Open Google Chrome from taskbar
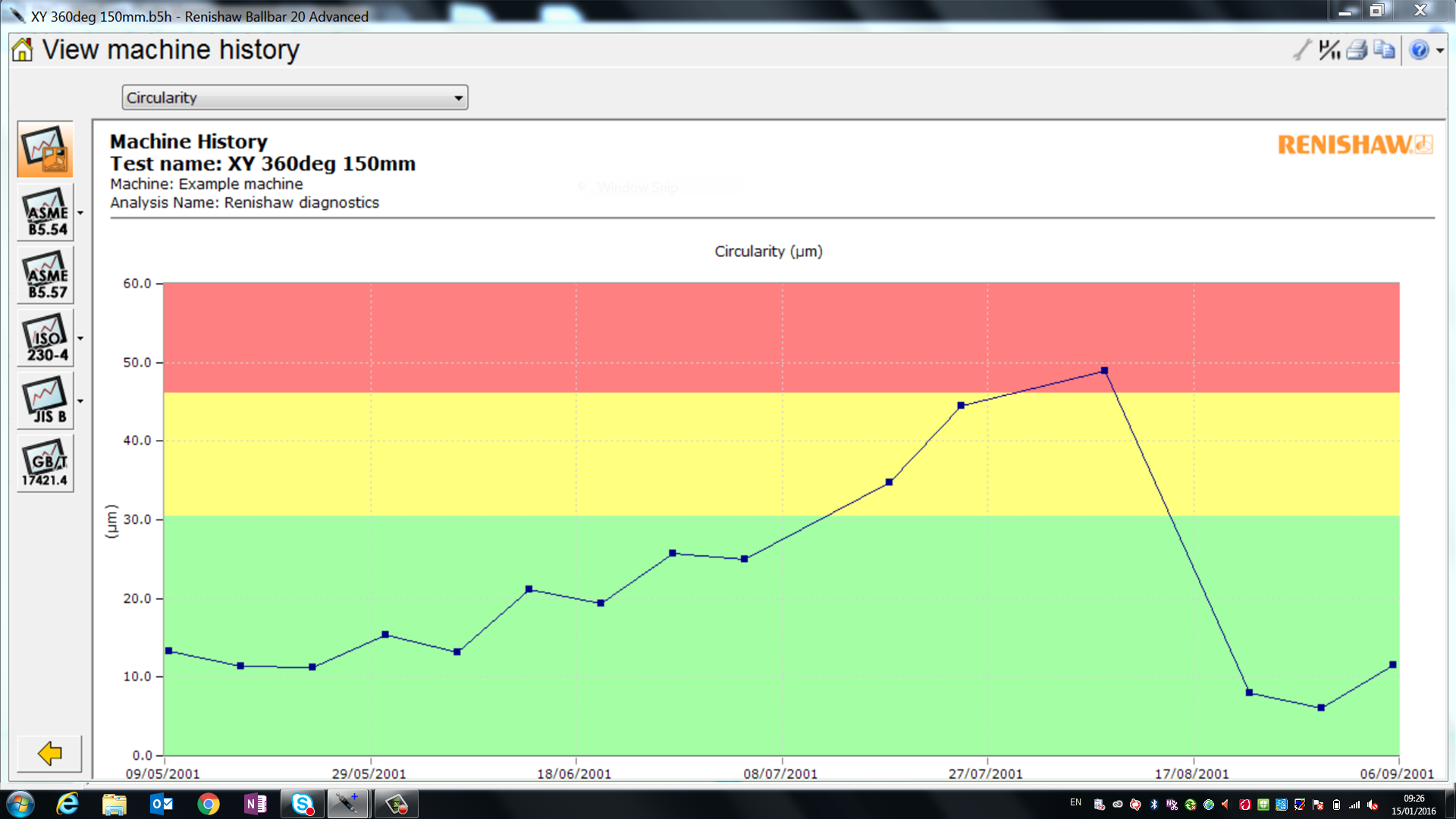Image resolution: width=1456 pixels, height=819 pixels. 208,804
